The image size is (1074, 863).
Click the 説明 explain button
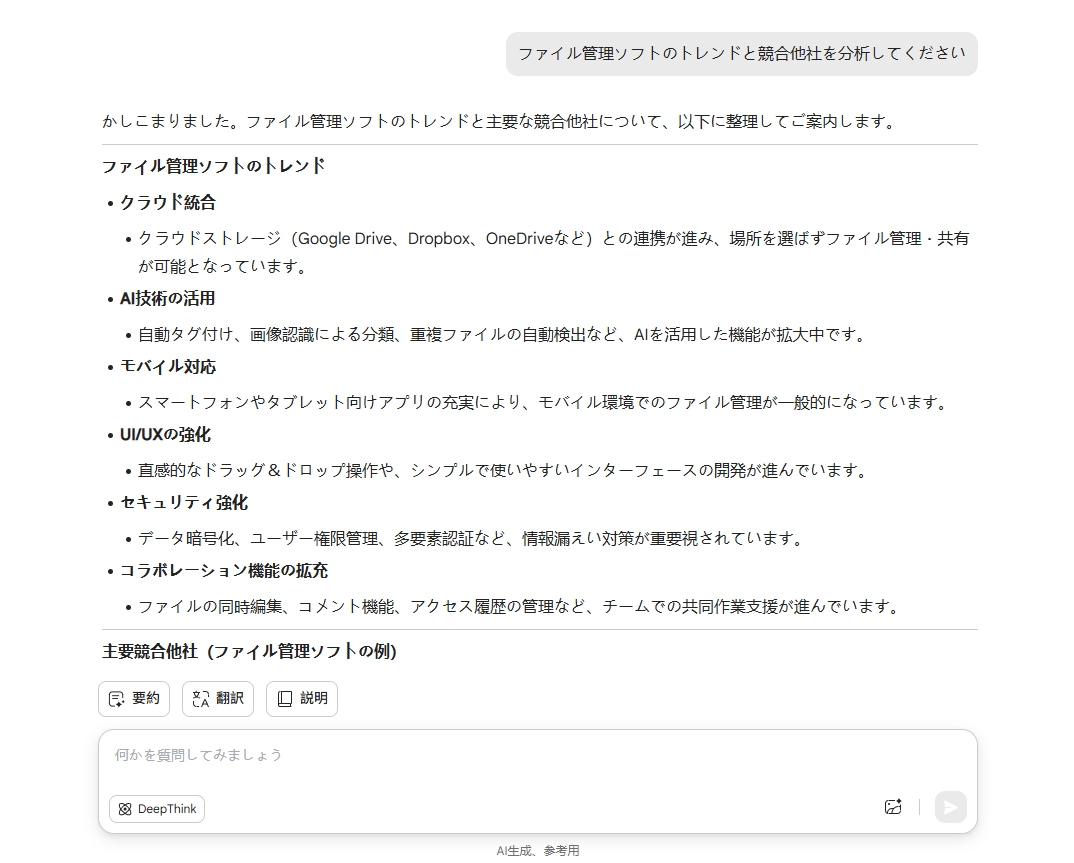(302, 699)
